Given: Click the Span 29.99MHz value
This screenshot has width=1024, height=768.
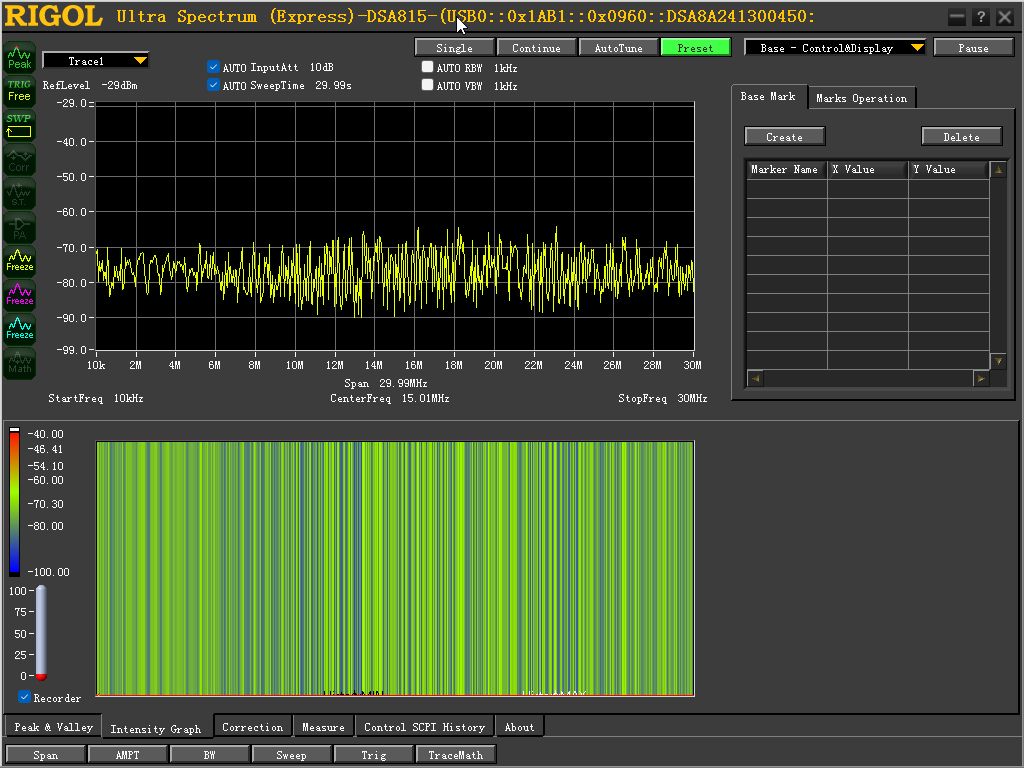Looking at the screenshot, I should click(x=403, y=383).
